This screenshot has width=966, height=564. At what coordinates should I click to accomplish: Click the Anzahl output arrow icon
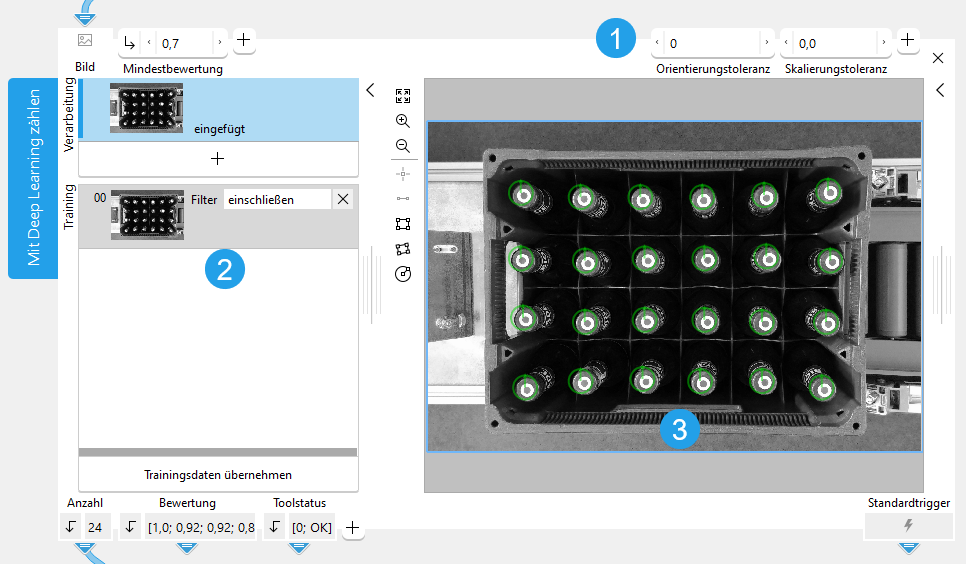click(x=69, y=527)
